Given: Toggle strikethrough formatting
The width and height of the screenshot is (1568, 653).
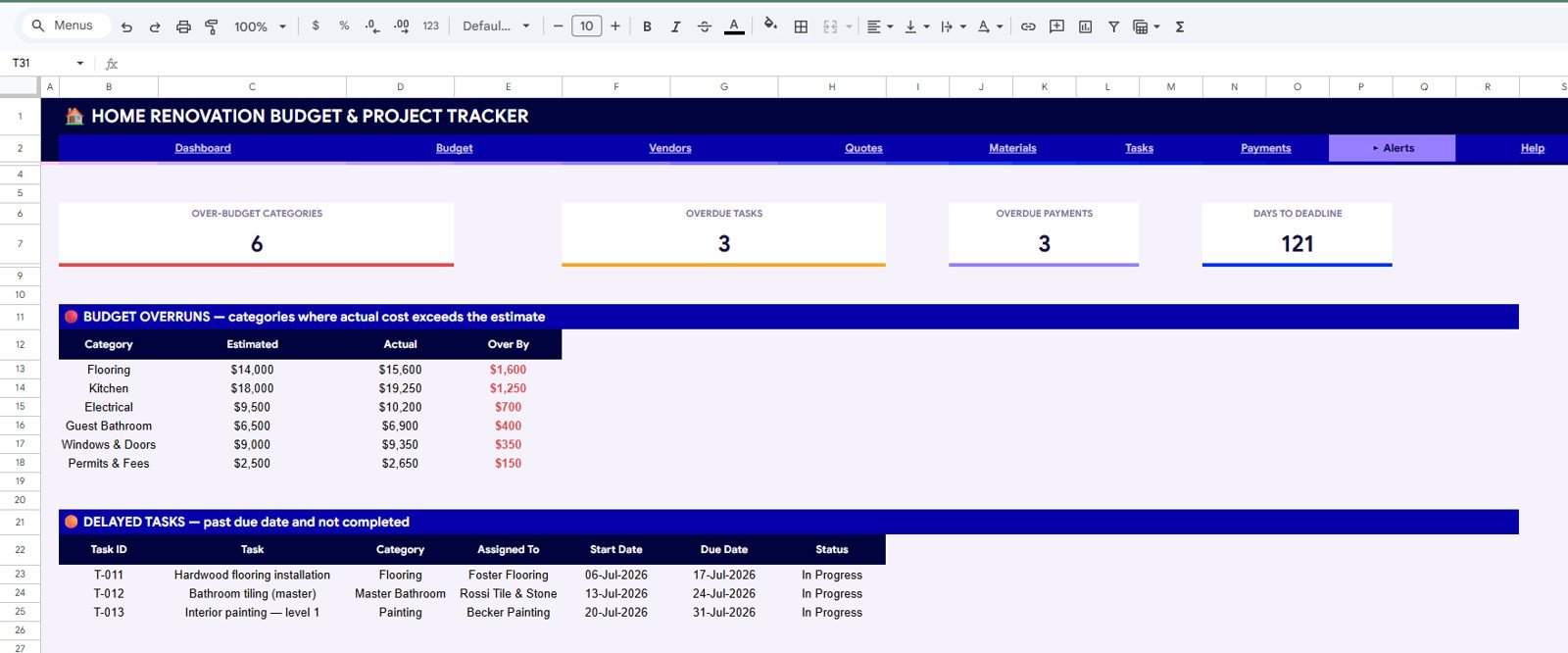Looking at the screenshot, I should pyautogui.click(x=705, y=26).
